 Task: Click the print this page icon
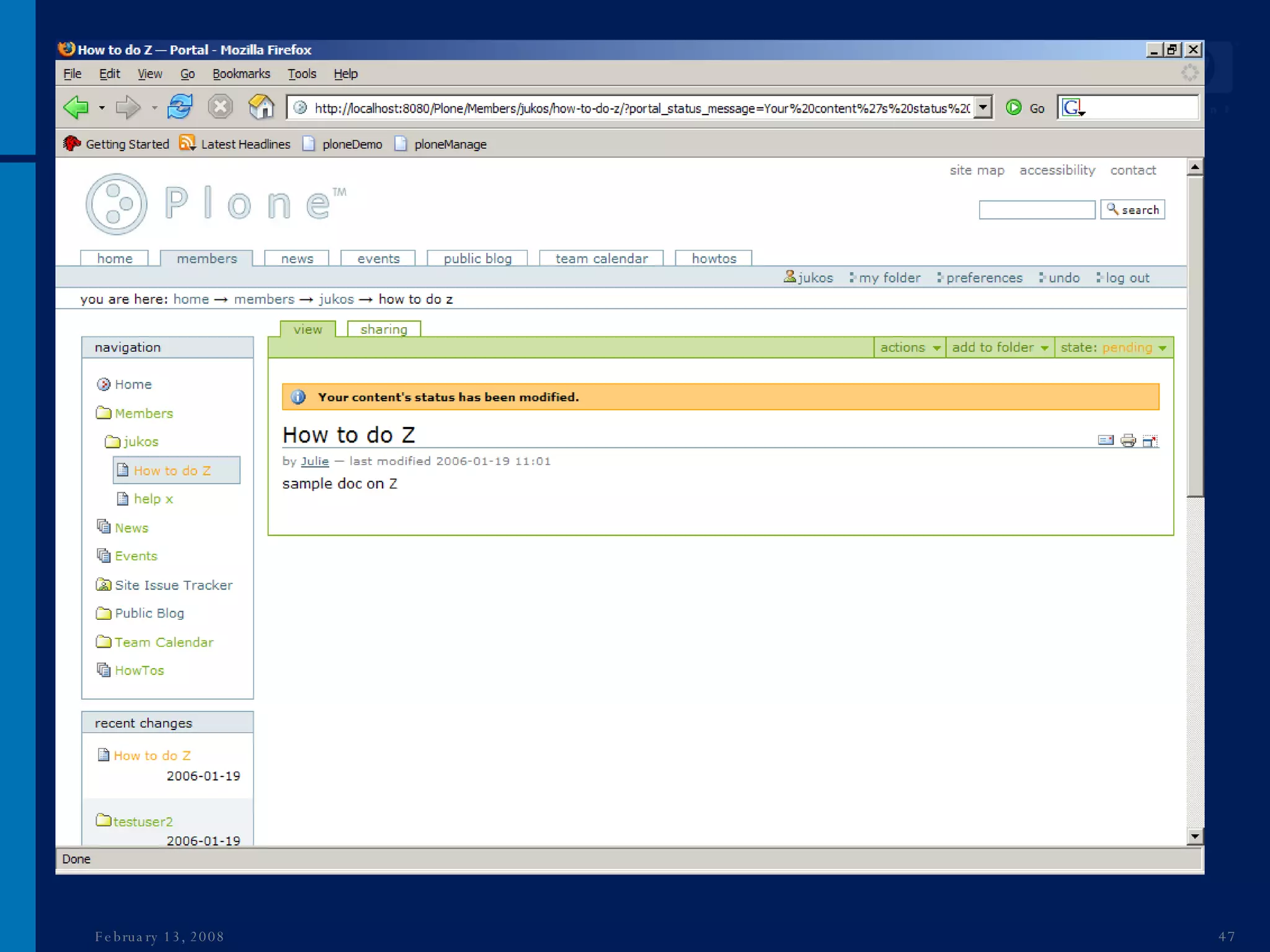(1128, 441)
